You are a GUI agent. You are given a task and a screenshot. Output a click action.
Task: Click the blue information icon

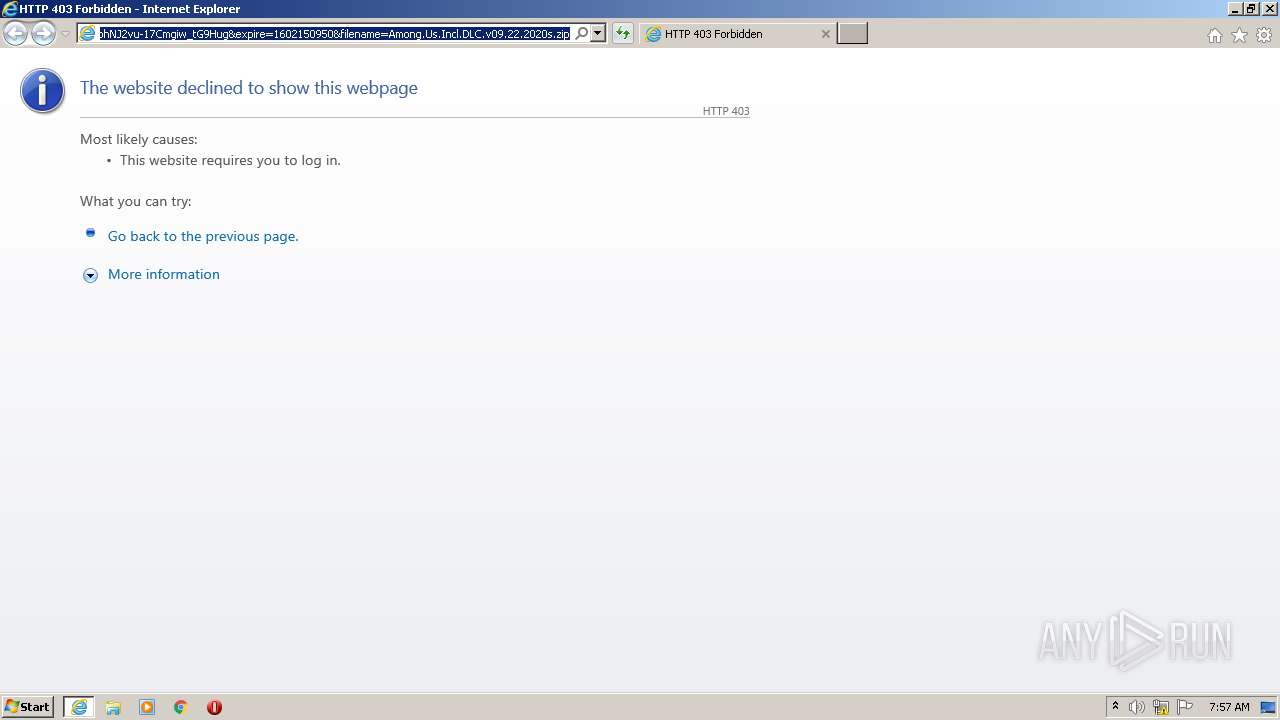point(42,91)
